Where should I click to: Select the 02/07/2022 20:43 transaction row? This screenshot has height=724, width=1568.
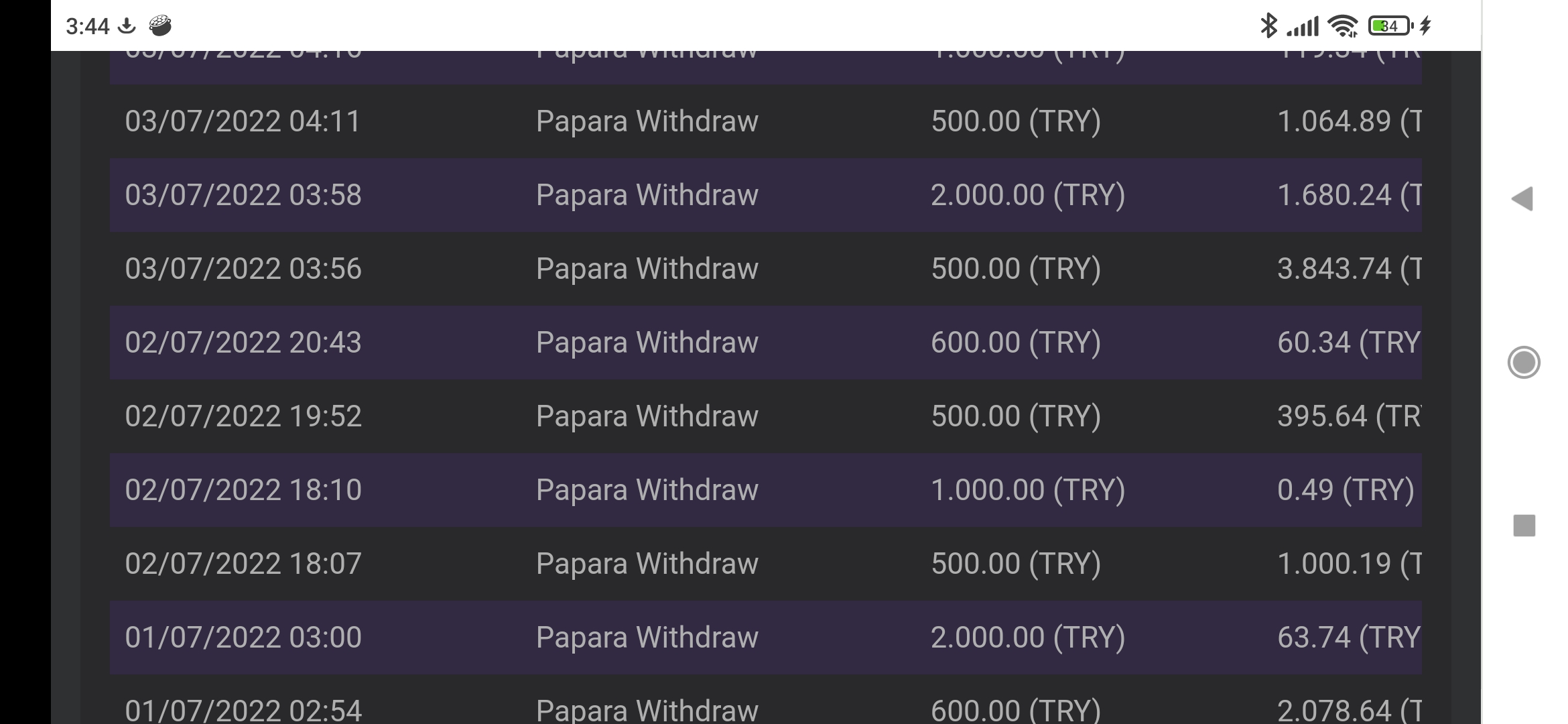click(x=766, y=343)
